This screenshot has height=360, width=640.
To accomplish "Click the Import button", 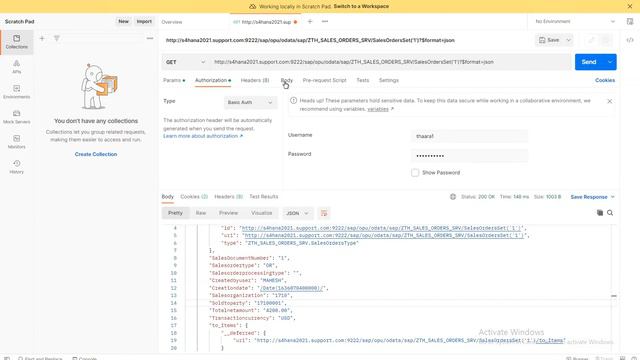I will pos(144,22).
